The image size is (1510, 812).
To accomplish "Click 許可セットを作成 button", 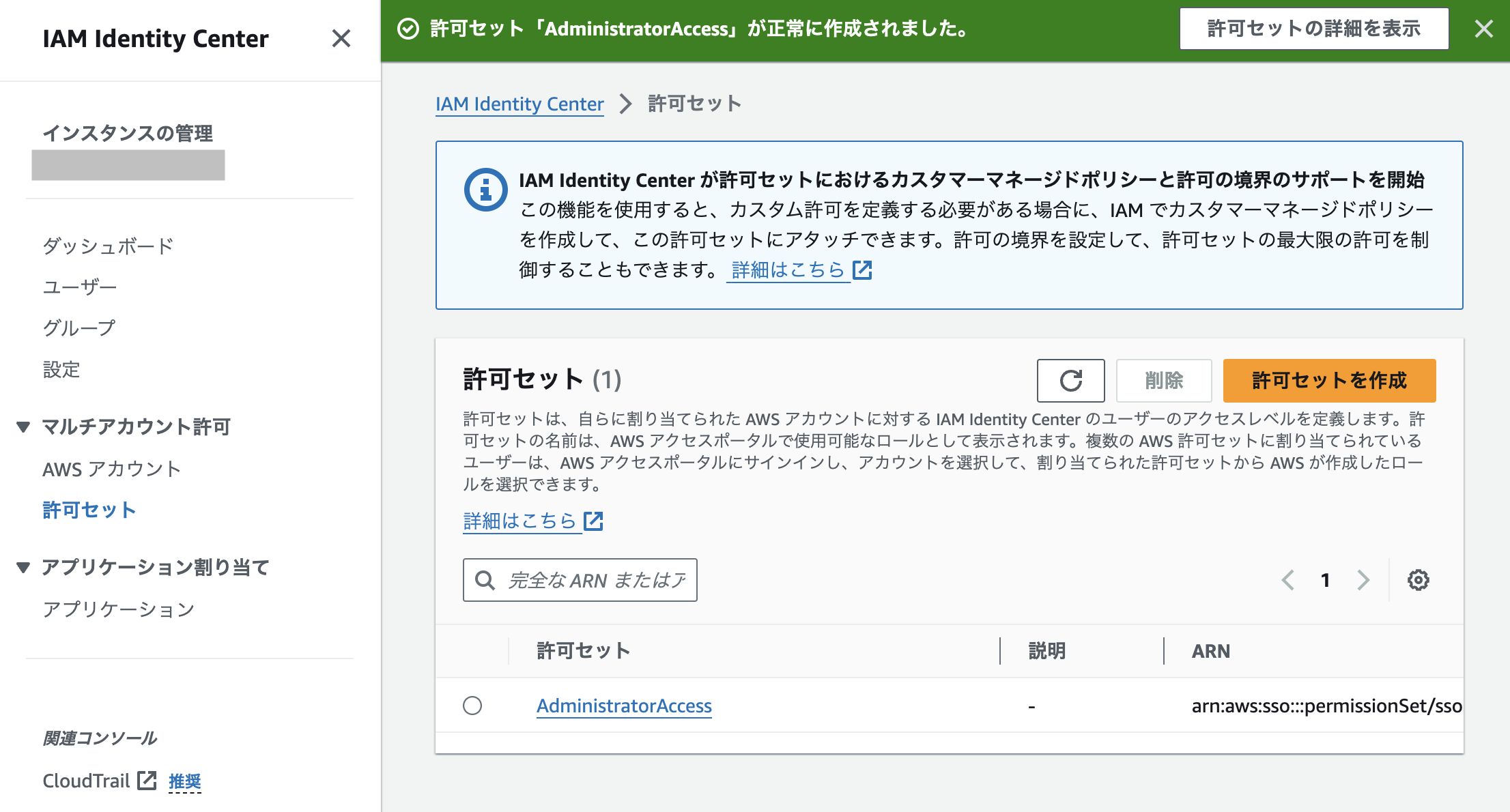I will pos(1329,380).
